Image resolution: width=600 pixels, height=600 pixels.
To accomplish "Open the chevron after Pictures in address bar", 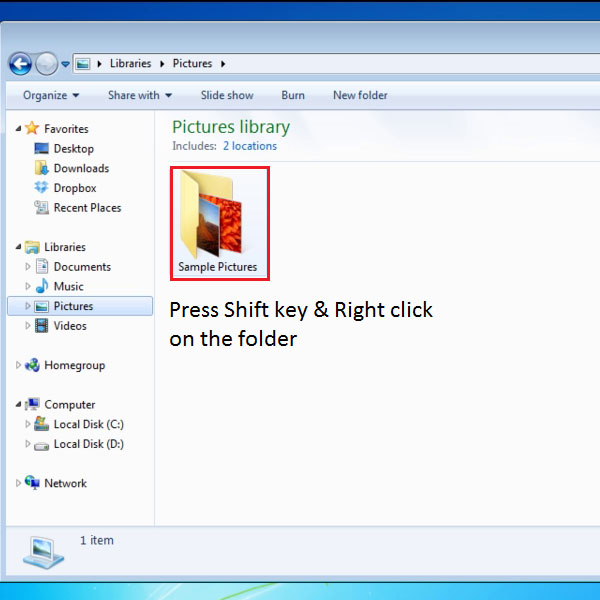I will click(223, 64).
